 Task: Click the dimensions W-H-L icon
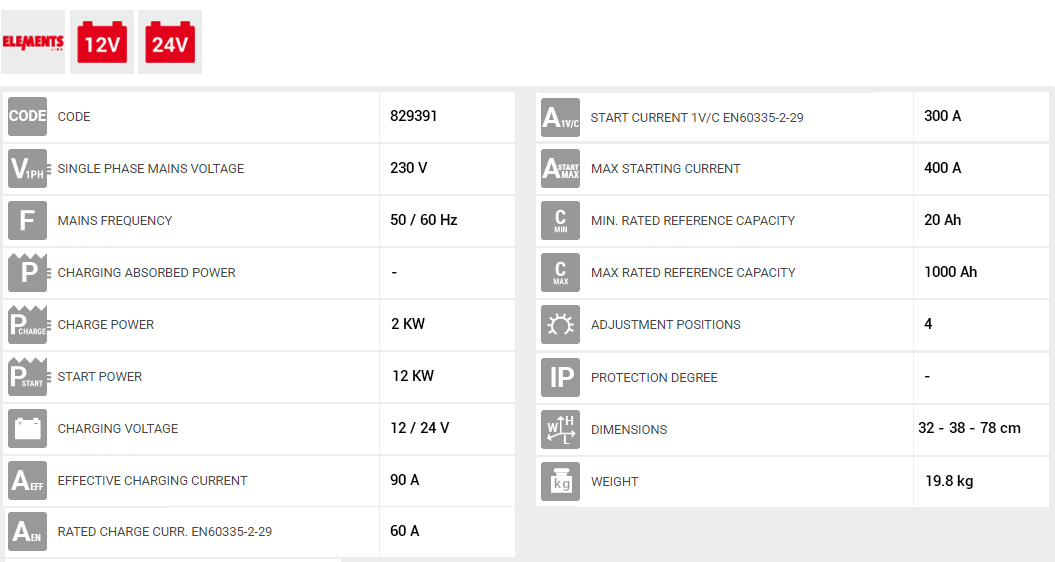560,429
